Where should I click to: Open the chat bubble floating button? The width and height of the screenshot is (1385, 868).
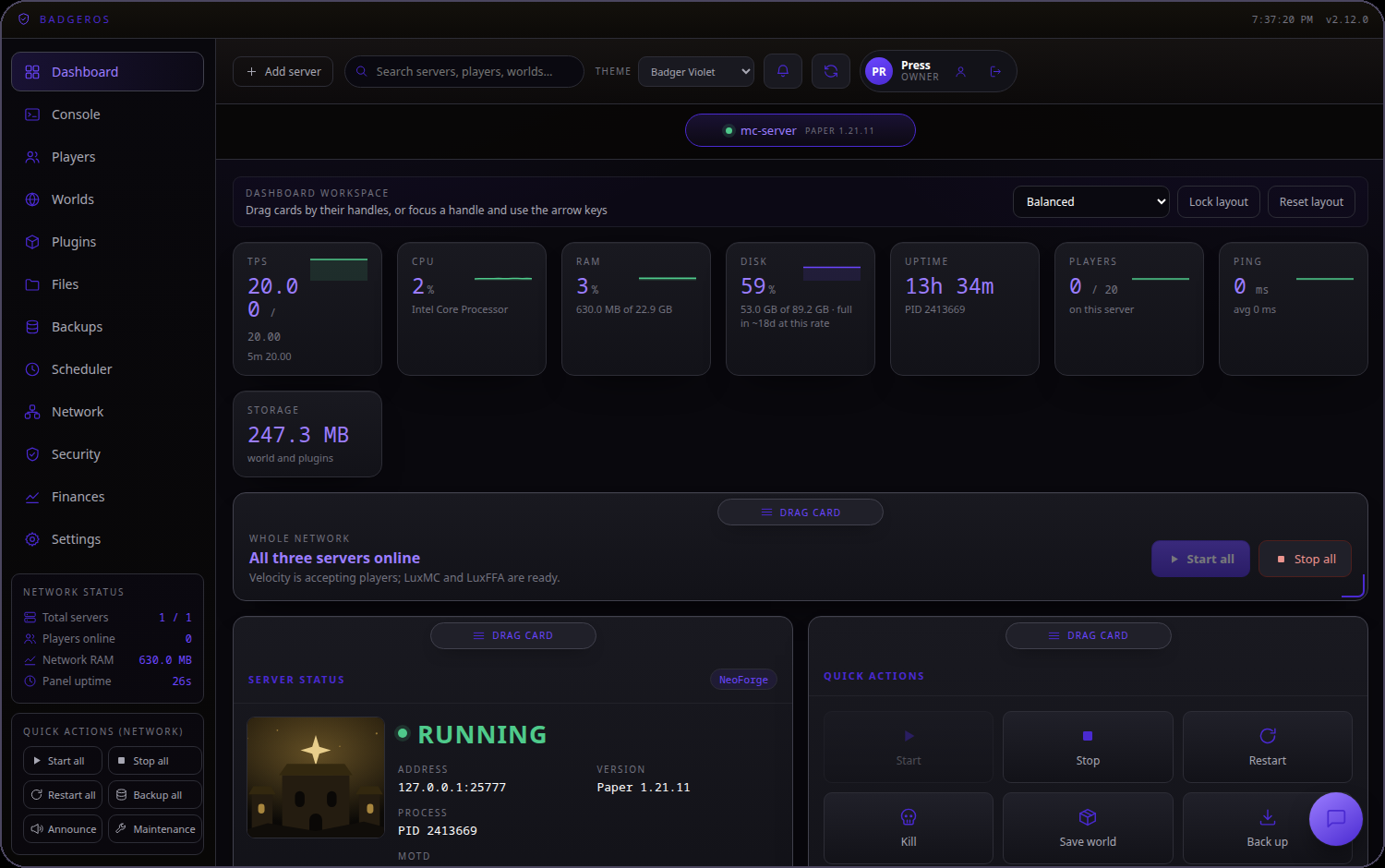click(x=1336, y=819)
